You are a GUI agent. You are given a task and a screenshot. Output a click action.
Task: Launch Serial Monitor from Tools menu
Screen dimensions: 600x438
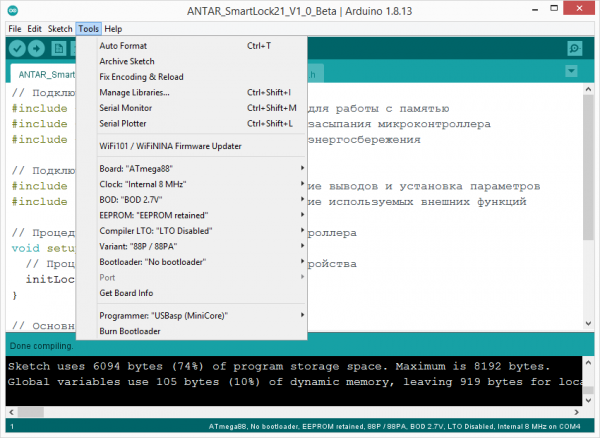click(x=191, y=108)
